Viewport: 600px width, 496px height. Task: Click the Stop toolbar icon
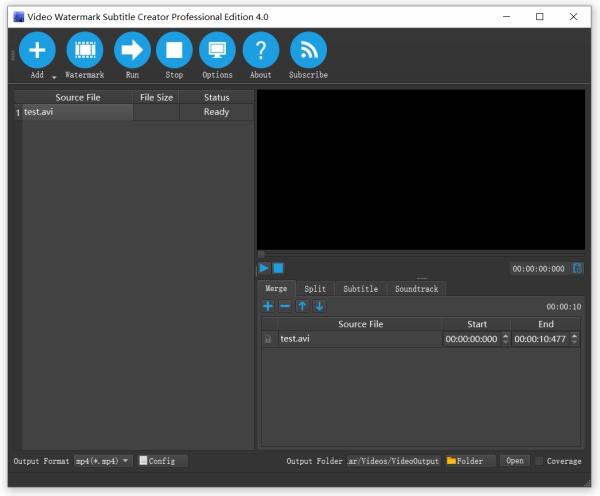pyautogui.click(x=174, y=50)
